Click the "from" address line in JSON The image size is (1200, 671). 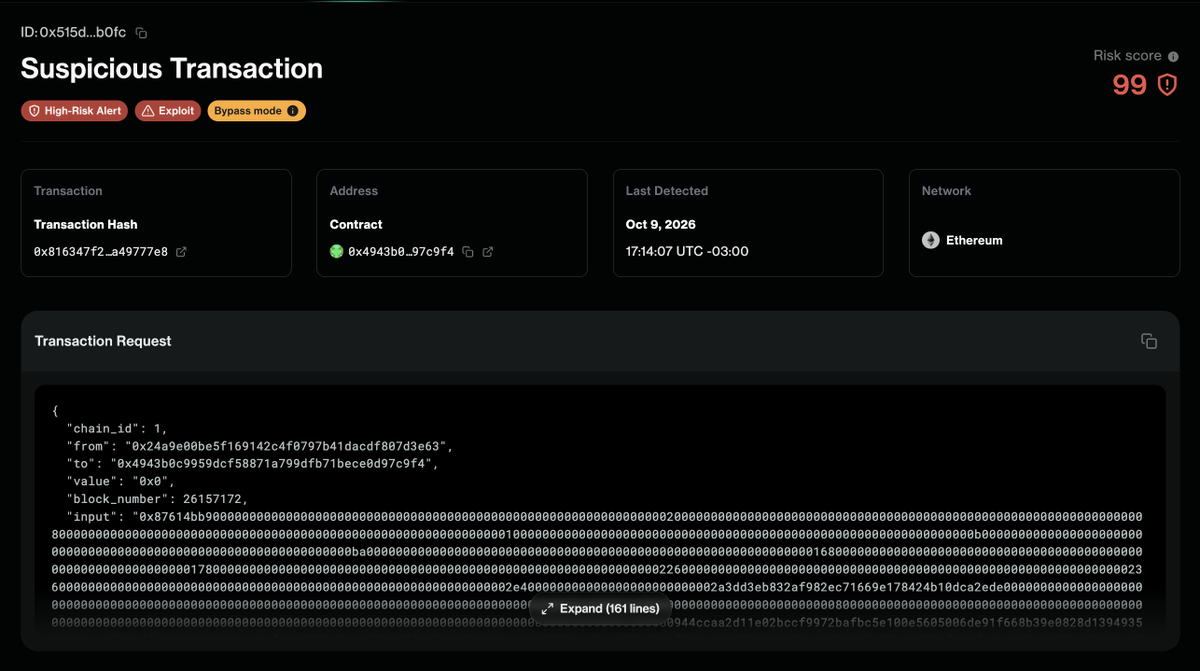(260, 445)
